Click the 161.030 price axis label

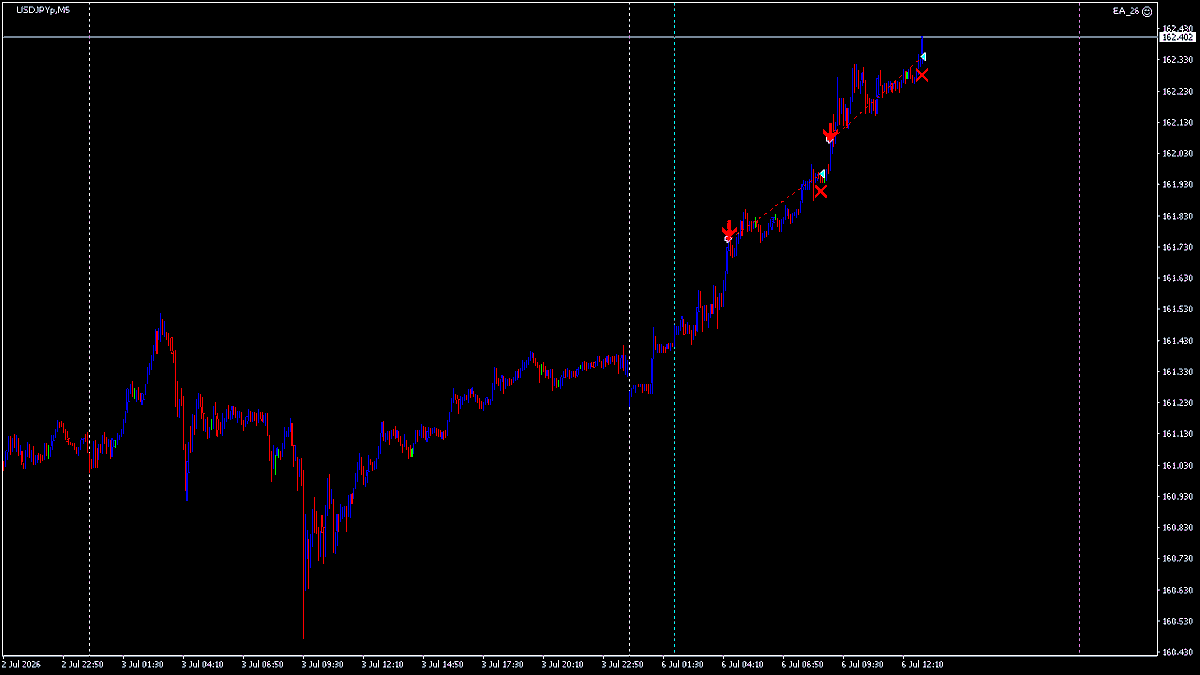(x=1177, y=465)
